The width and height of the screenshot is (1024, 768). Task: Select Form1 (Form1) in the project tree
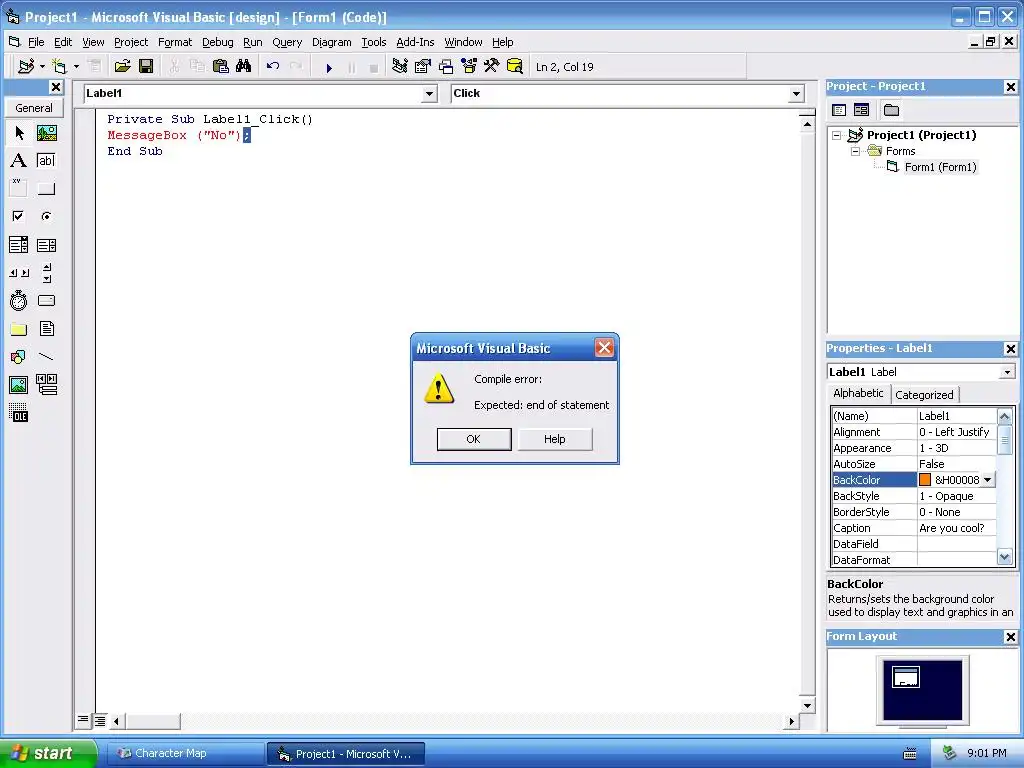(940, 167)
